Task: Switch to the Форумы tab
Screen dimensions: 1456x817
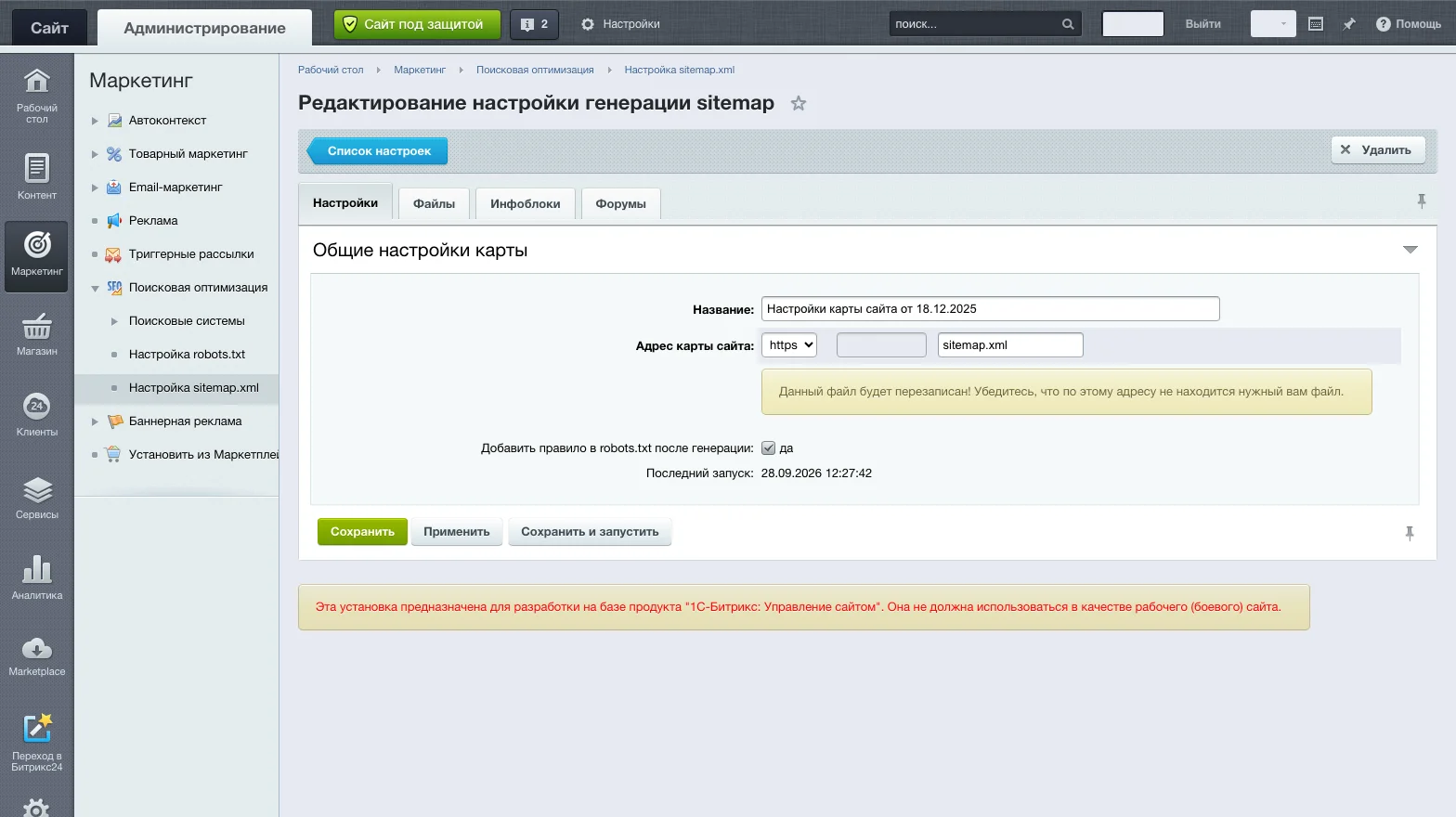Action: [x=621, y=204]
